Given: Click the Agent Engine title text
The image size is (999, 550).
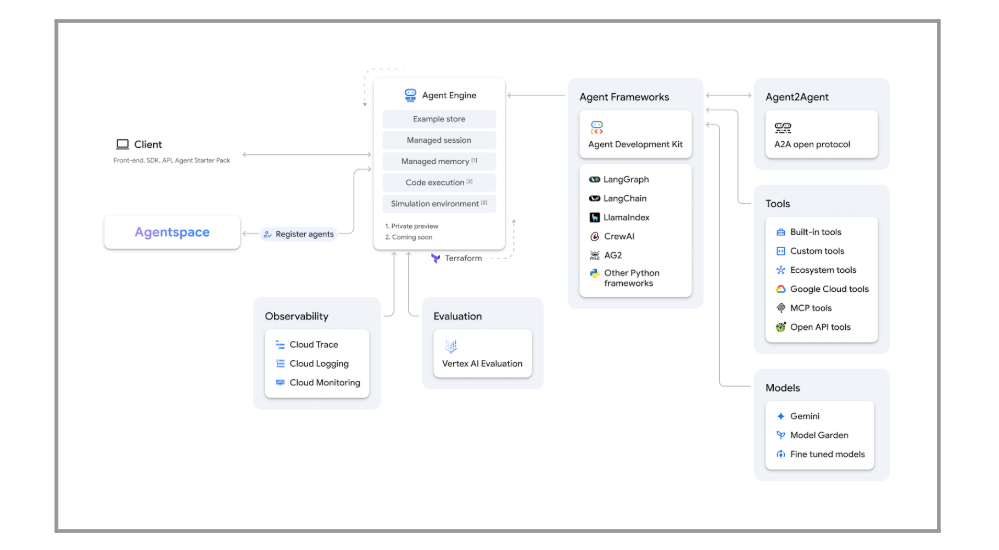Looking at the screenshot, I should coord(449,95).
